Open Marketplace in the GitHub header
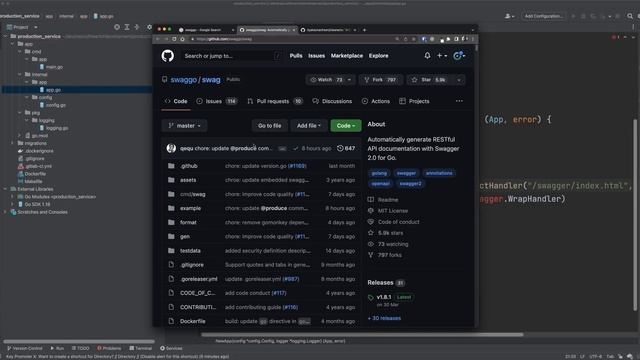Viewport: 640px width, 360px height. coord(347,56)
